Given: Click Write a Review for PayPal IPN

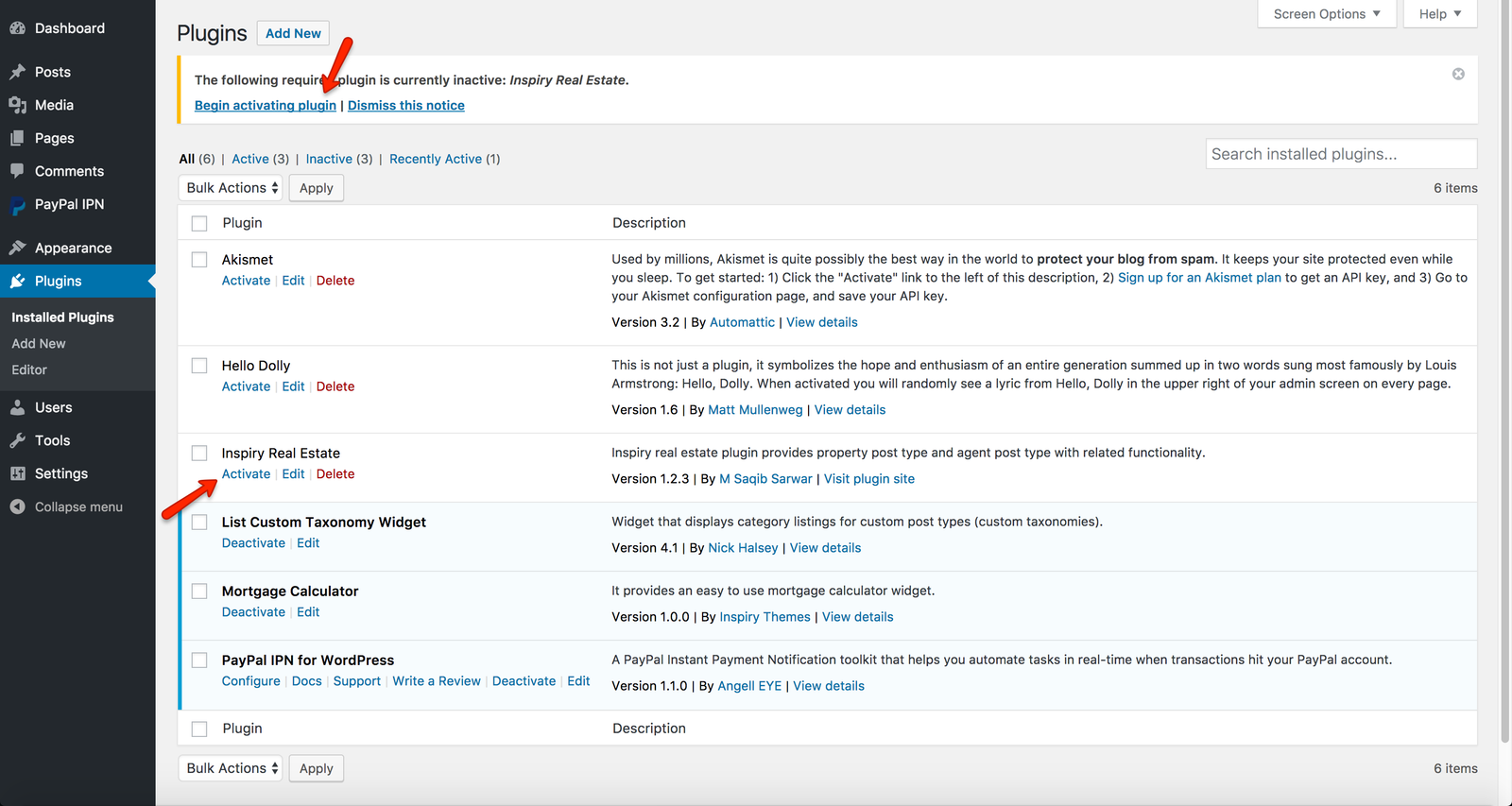Looking at the screenshot, I should click(x=437, y=681).
